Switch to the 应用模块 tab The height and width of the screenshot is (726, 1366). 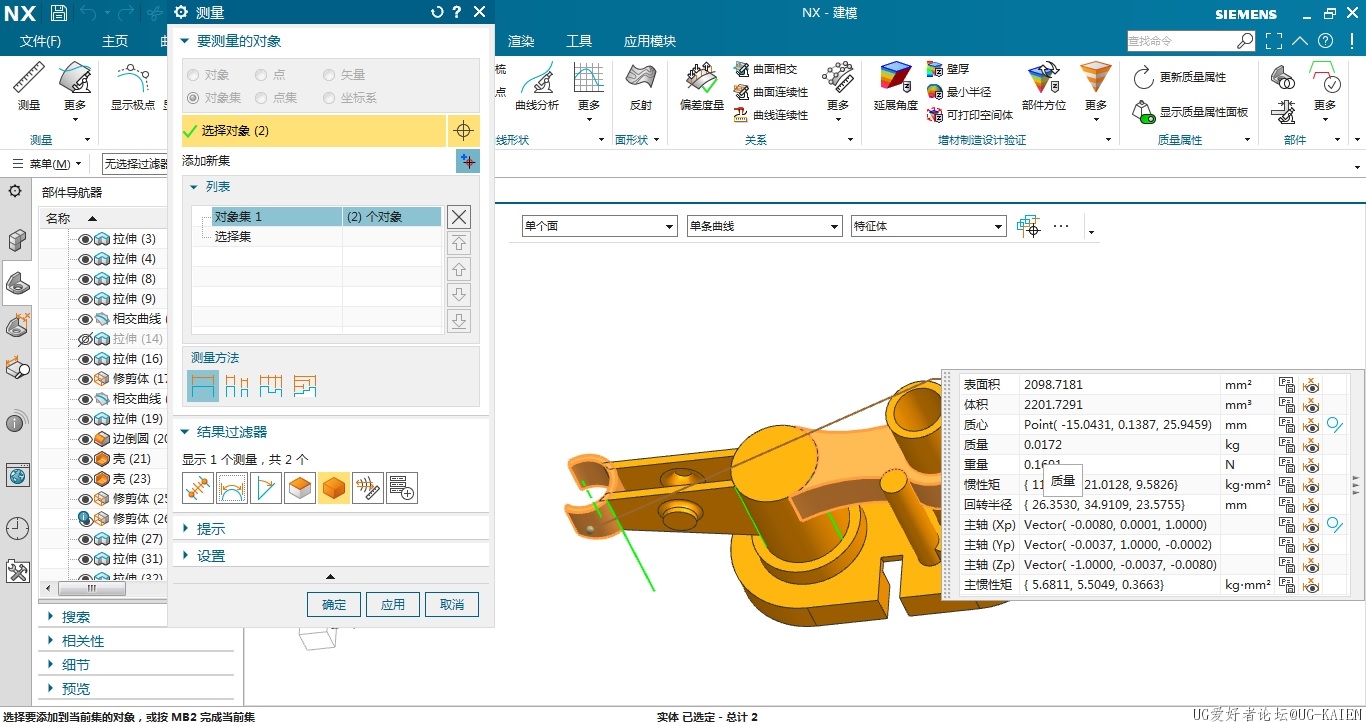click(650, 41)
